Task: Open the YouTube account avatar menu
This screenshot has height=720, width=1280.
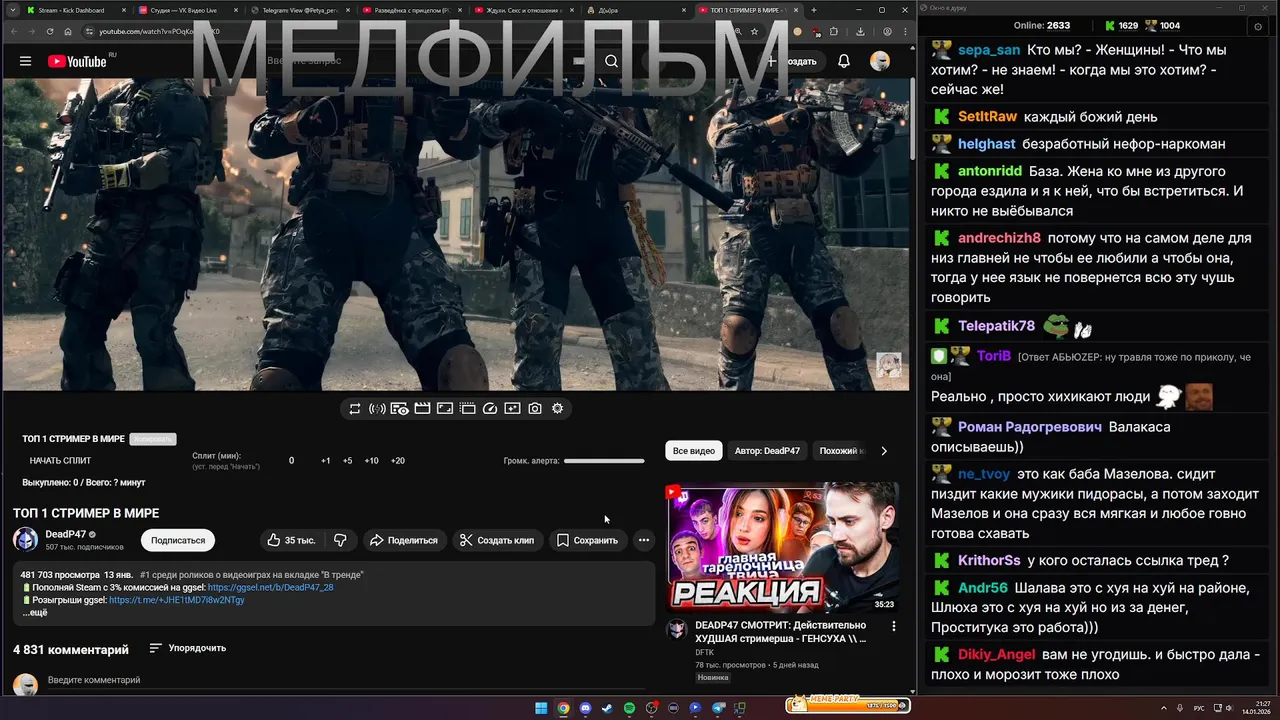Action: tap(880, 61)
